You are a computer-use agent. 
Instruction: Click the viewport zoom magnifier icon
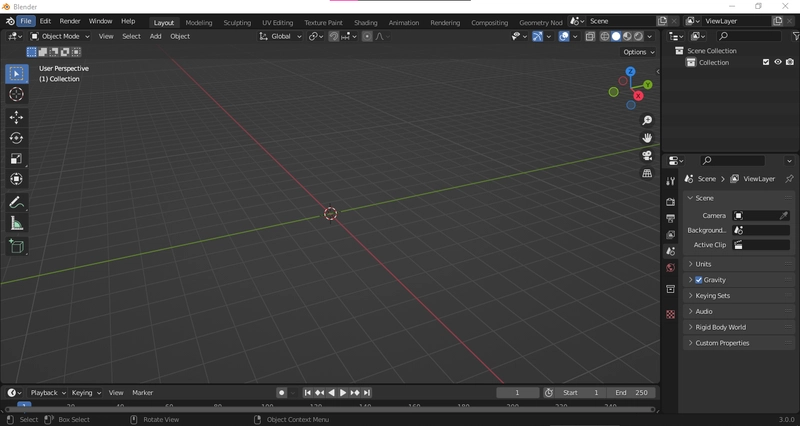pyautogui.click(x=647, y=120)
